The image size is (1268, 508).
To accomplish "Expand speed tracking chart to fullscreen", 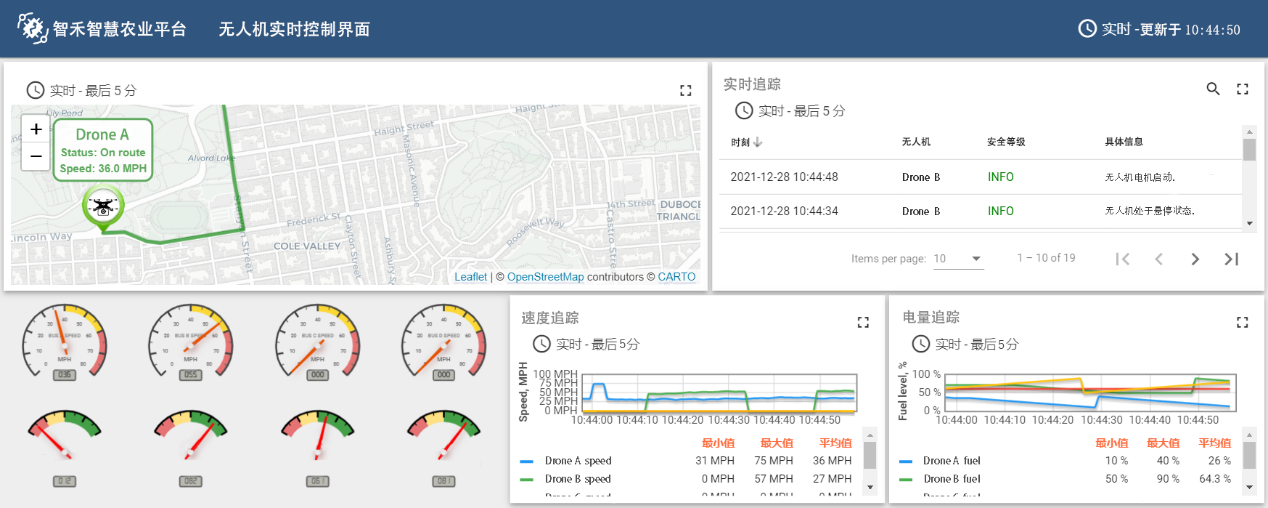I will click(x=863, y=322).
